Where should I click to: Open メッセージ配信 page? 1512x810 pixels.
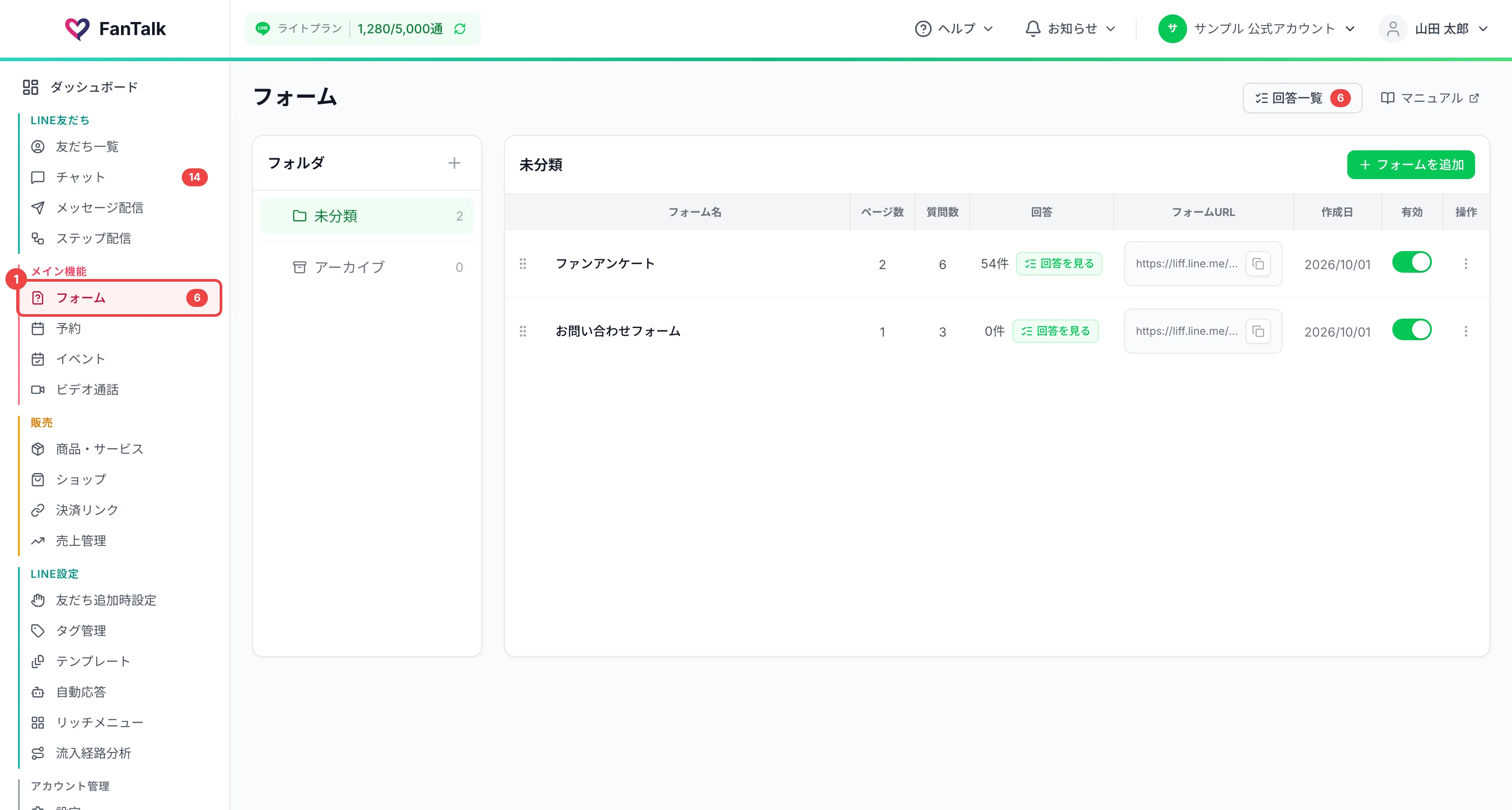pos(120,208)
